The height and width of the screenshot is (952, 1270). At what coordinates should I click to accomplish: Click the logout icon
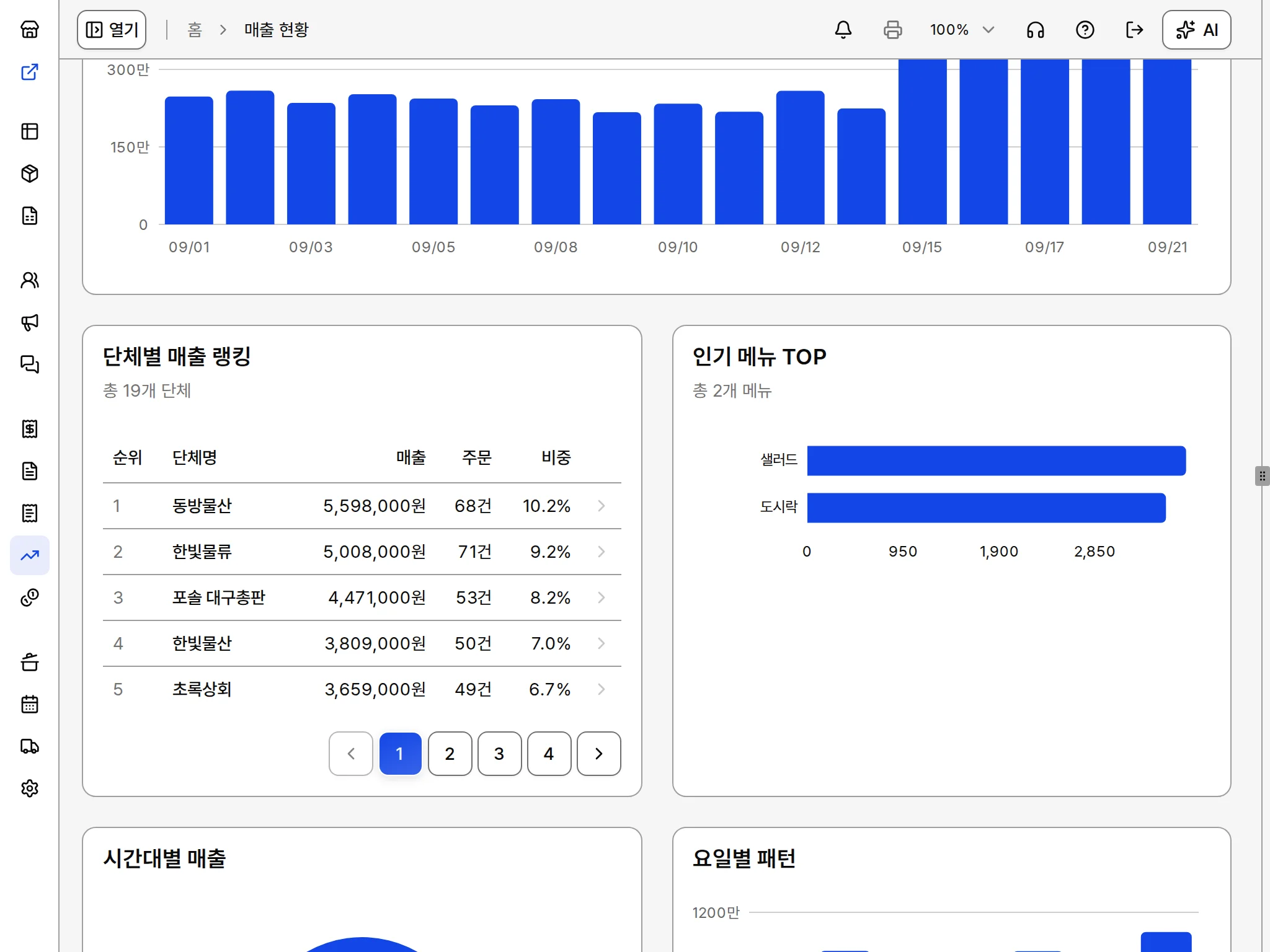click(1135, 30)
